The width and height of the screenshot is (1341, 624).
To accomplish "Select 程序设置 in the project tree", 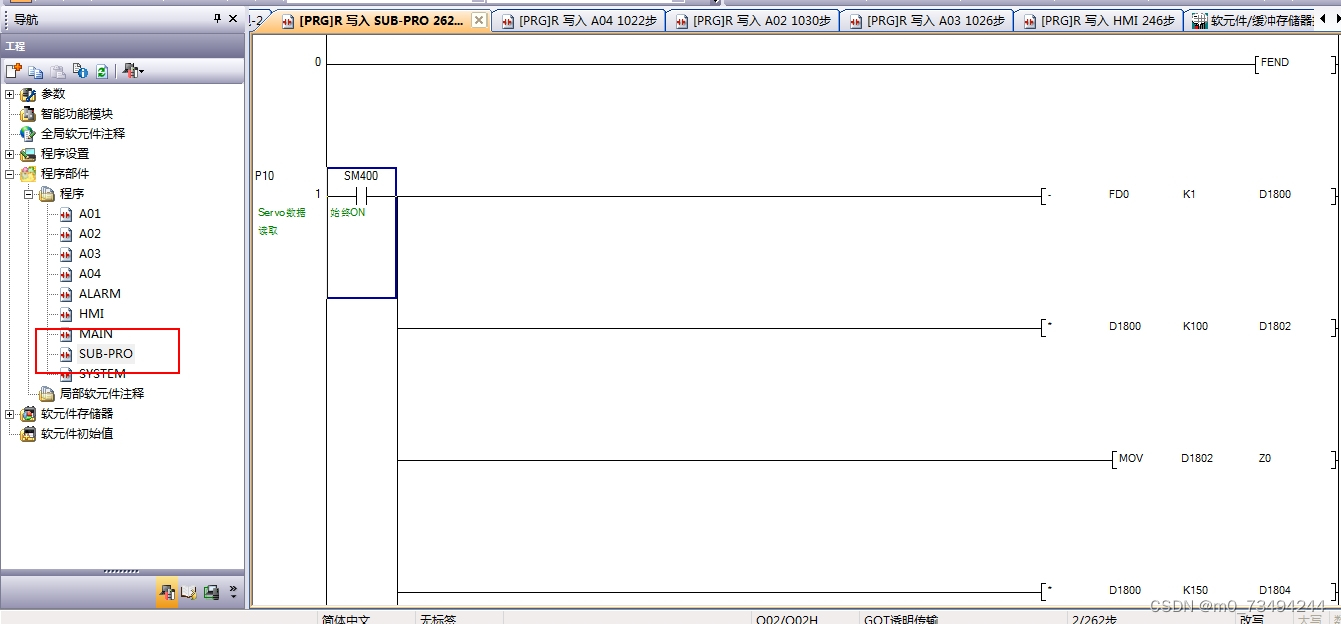I will 65,154.
